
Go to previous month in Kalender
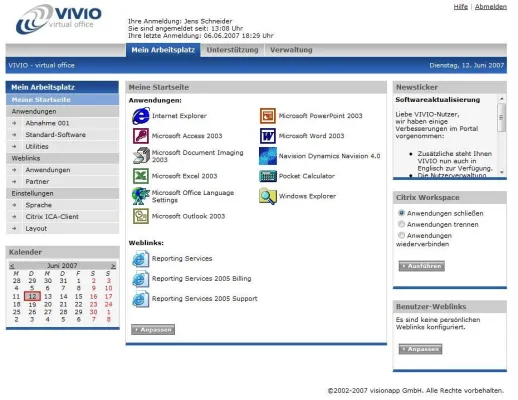tap(12, 266)
